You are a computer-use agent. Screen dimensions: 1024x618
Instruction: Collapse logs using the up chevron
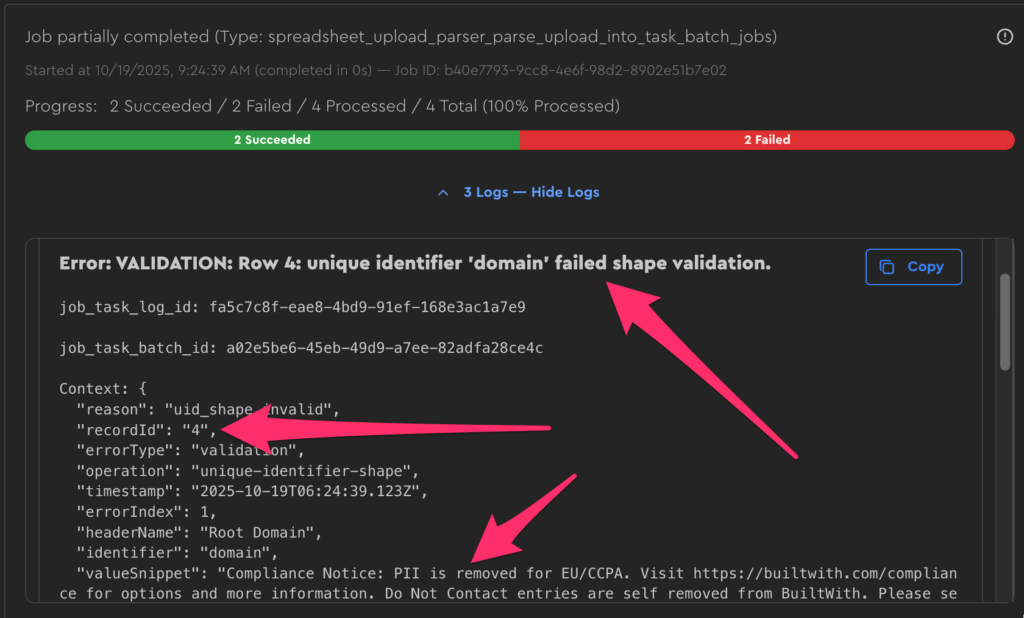444,192
